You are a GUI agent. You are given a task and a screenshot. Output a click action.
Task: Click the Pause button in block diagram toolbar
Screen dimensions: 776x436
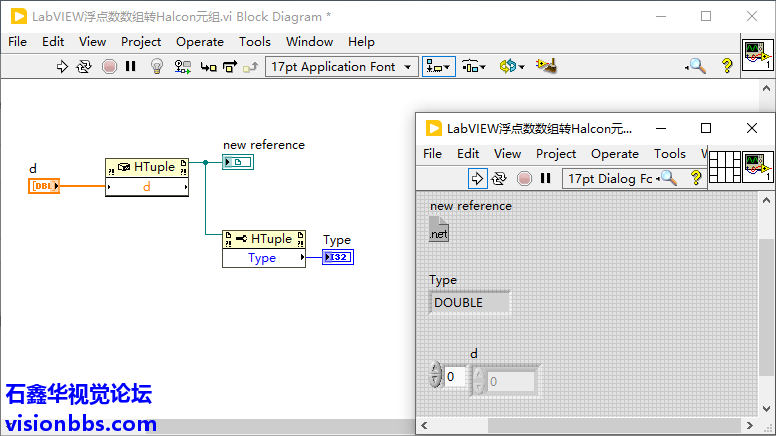click(131, 67)
